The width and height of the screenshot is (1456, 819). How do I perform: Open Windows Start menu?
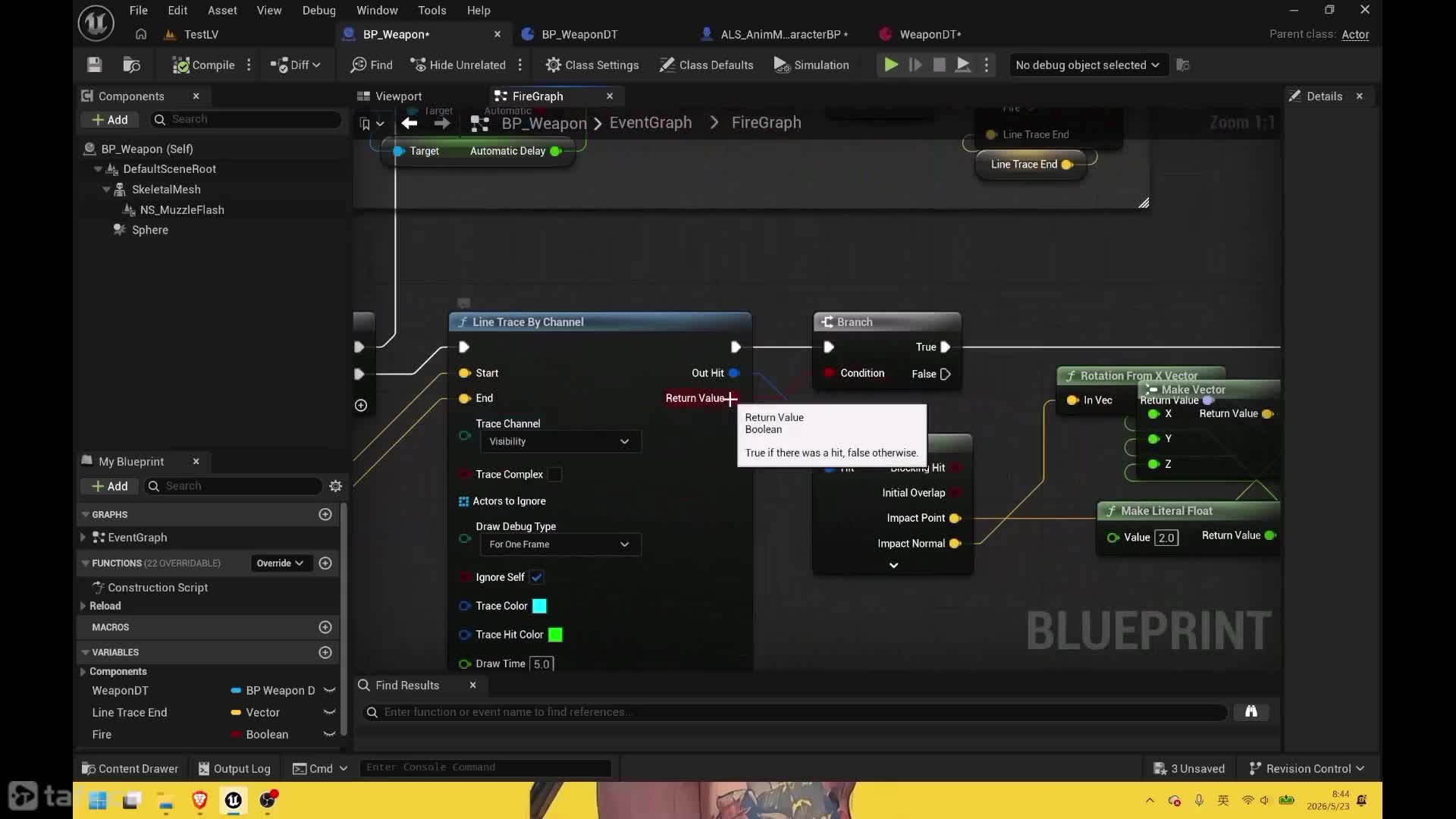[x=97, y=801]
